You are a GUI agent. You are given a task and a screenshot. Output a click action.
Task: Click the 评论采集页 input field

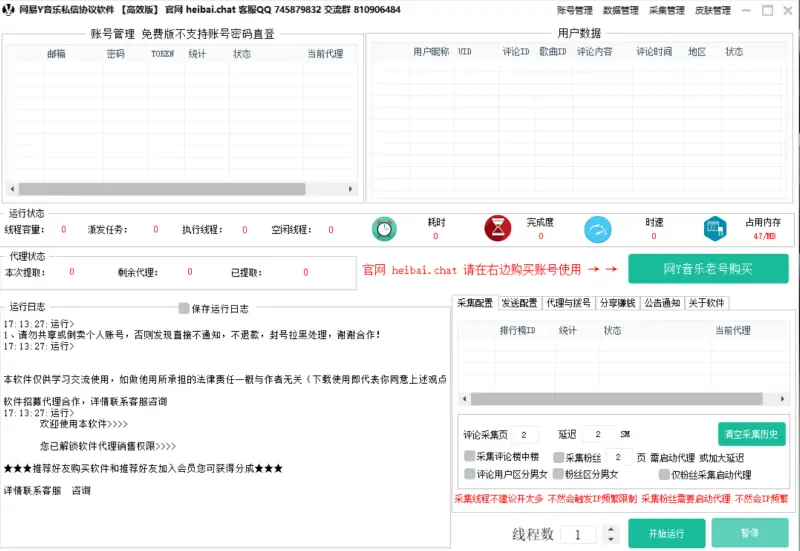(526, 434)
